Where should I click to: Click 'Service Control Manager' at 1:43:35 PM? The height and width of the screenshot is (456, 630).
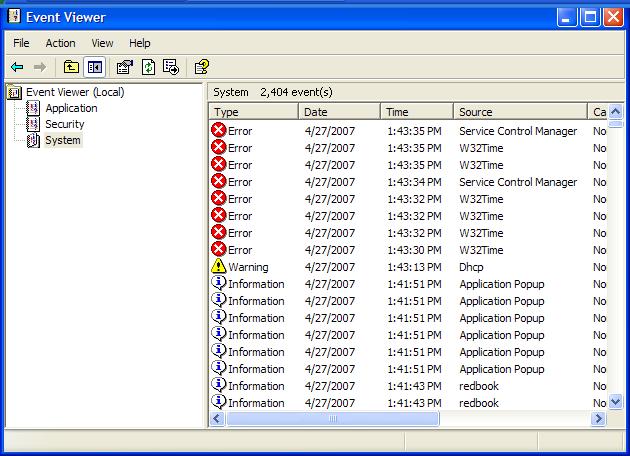click(x=518, y=131)
